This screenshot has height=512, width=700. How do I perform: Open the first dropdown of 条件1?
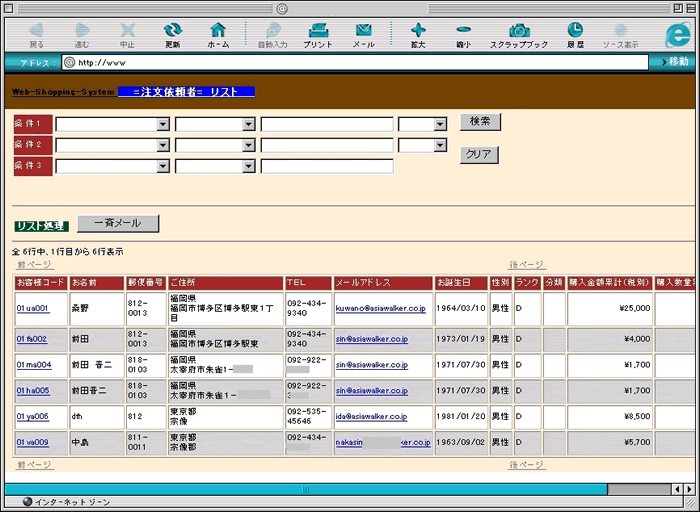coord(112,124)
